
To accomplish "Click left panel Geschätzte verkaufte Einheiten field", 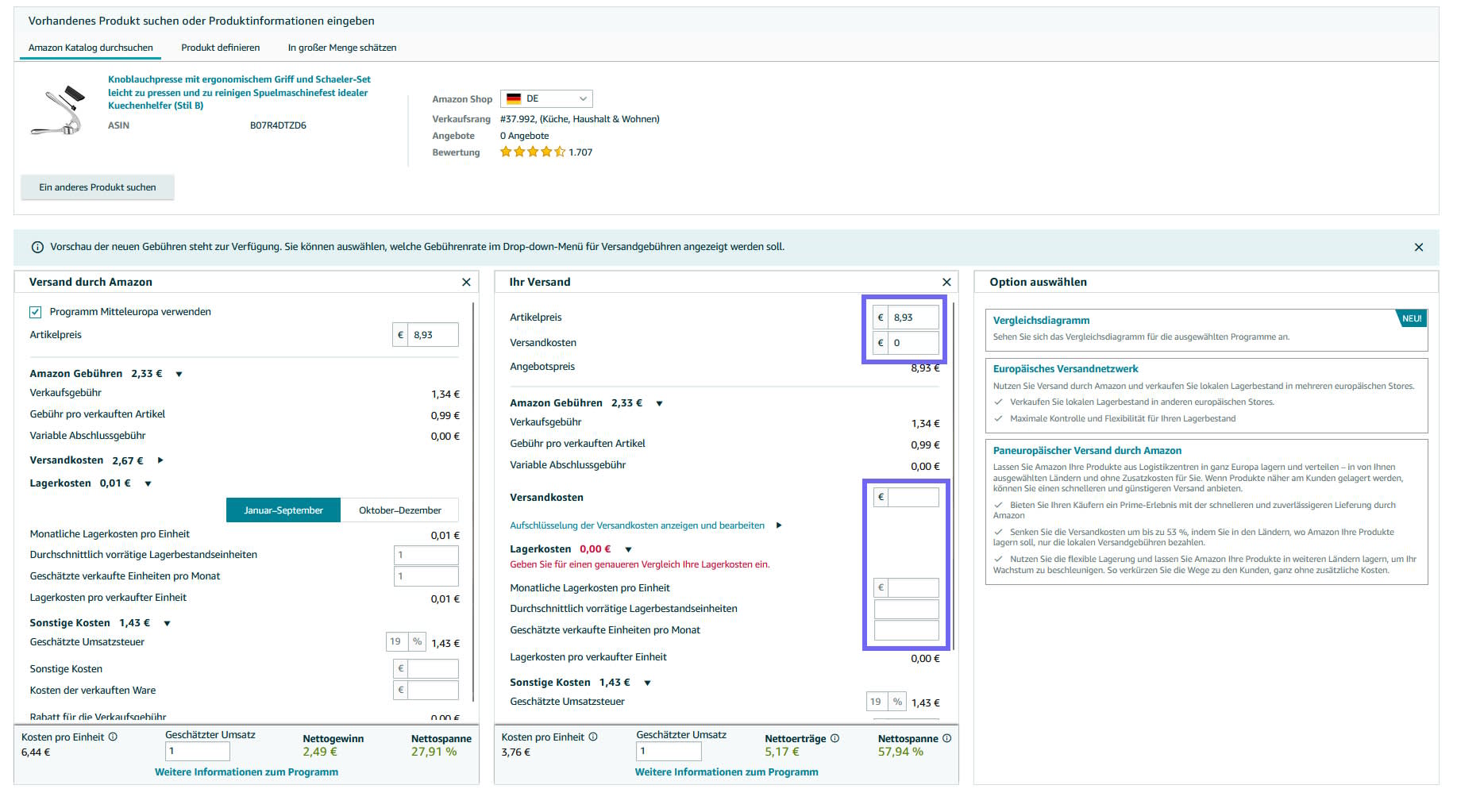I will point(426,576).
